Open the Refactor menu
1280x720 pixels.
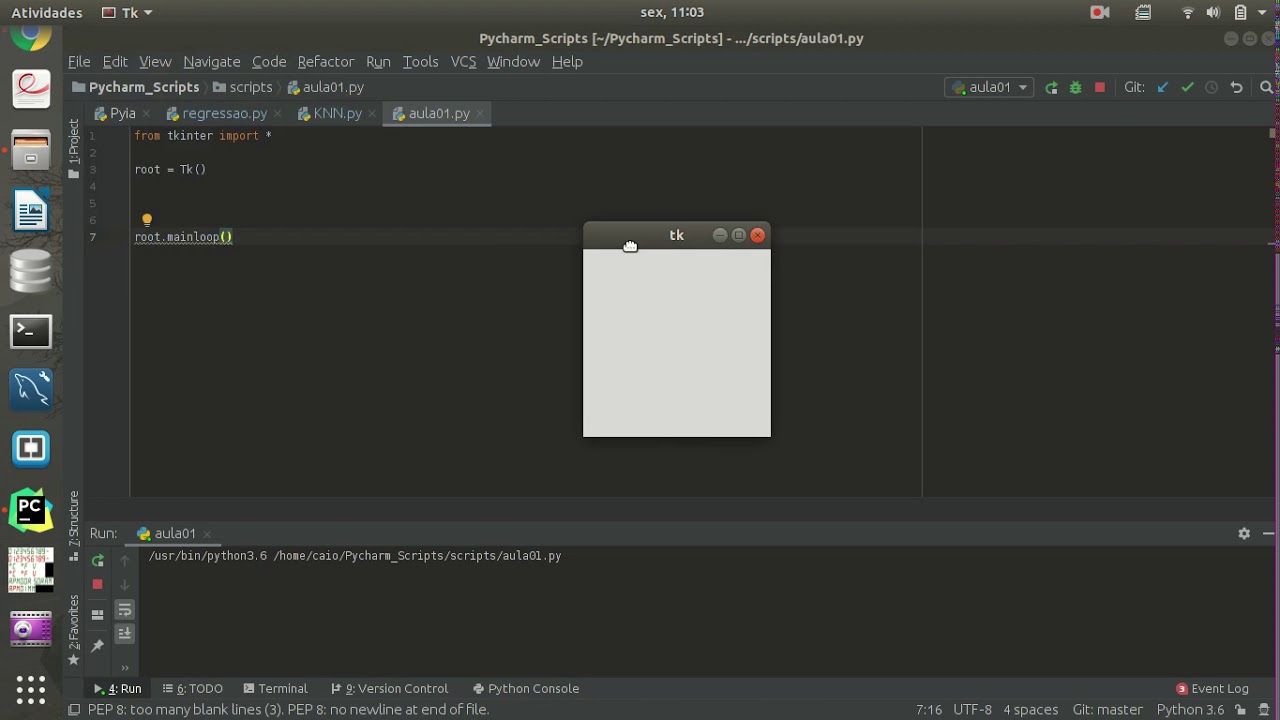coord(326,62)
